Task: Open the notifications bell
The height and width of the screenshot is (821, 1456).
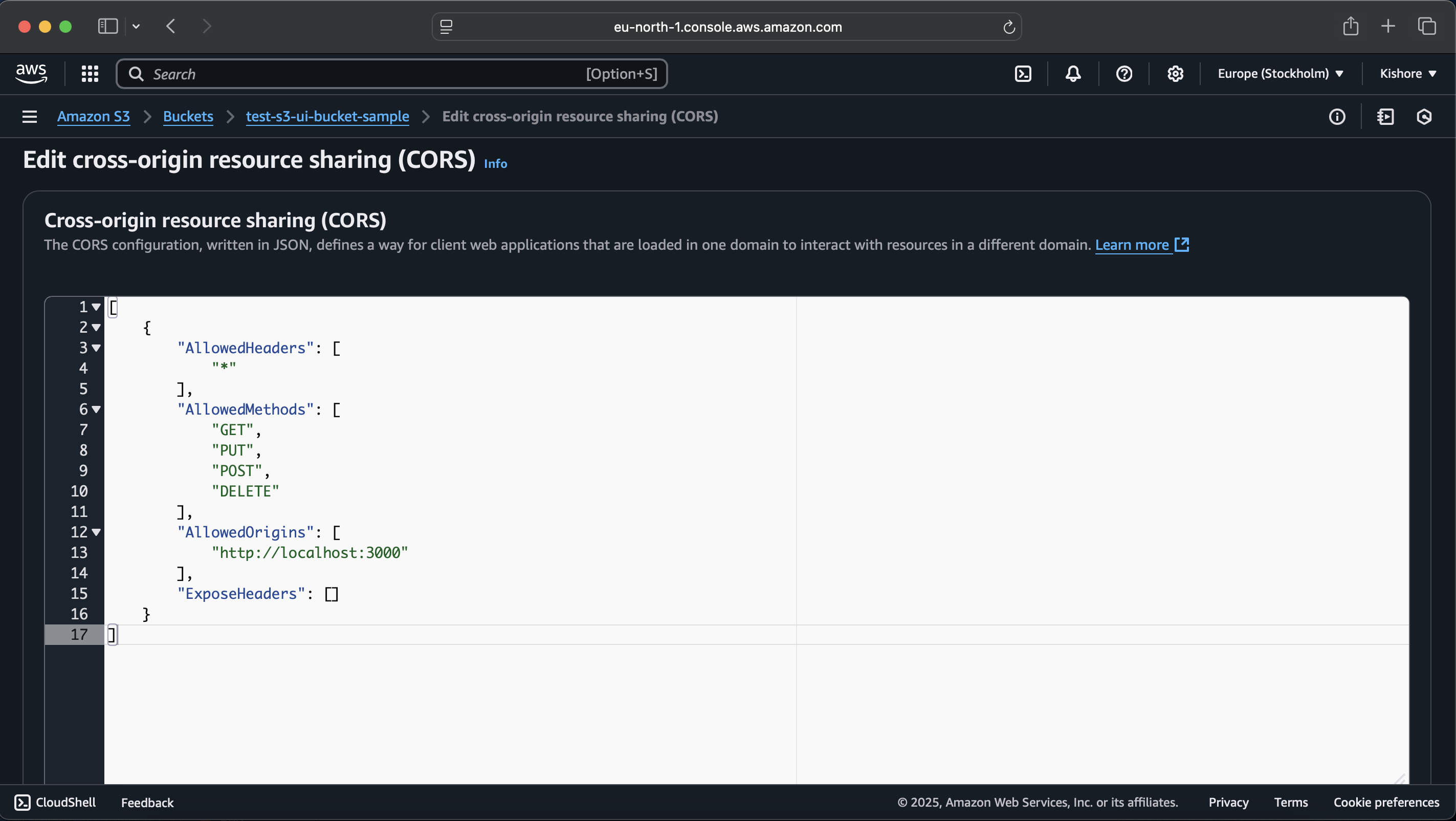Action: tap(1073, 74)
